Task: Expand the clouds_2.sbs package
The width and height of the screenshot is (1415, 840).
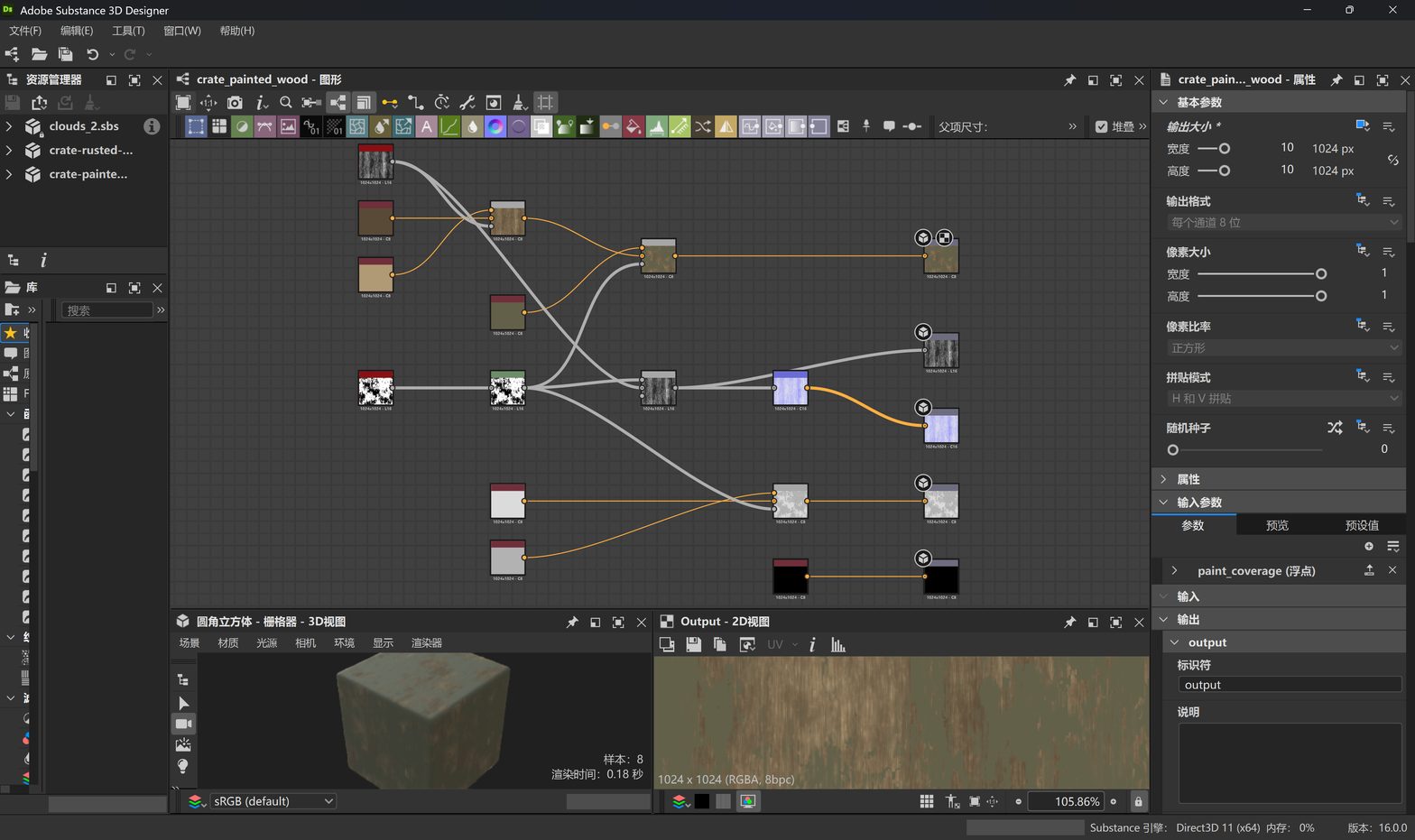Action: tap(9, 126)
